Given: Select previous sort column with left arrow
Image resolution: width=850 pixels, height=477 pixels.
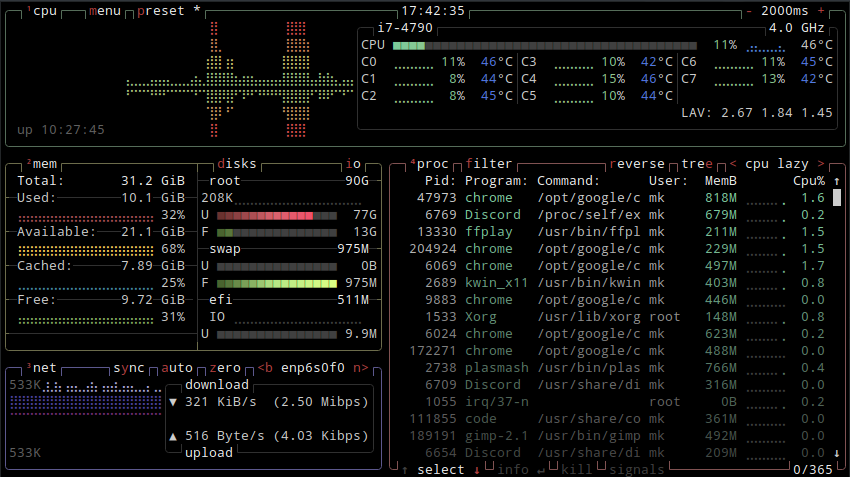Looking at the screenshot, I should (733, 164).
